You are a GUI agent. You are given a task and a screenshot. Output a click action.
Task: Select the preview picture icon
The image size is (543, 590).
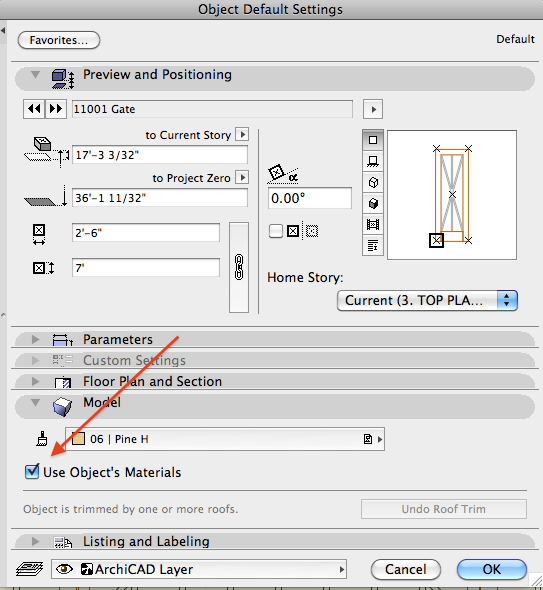(x=373, y=225)
